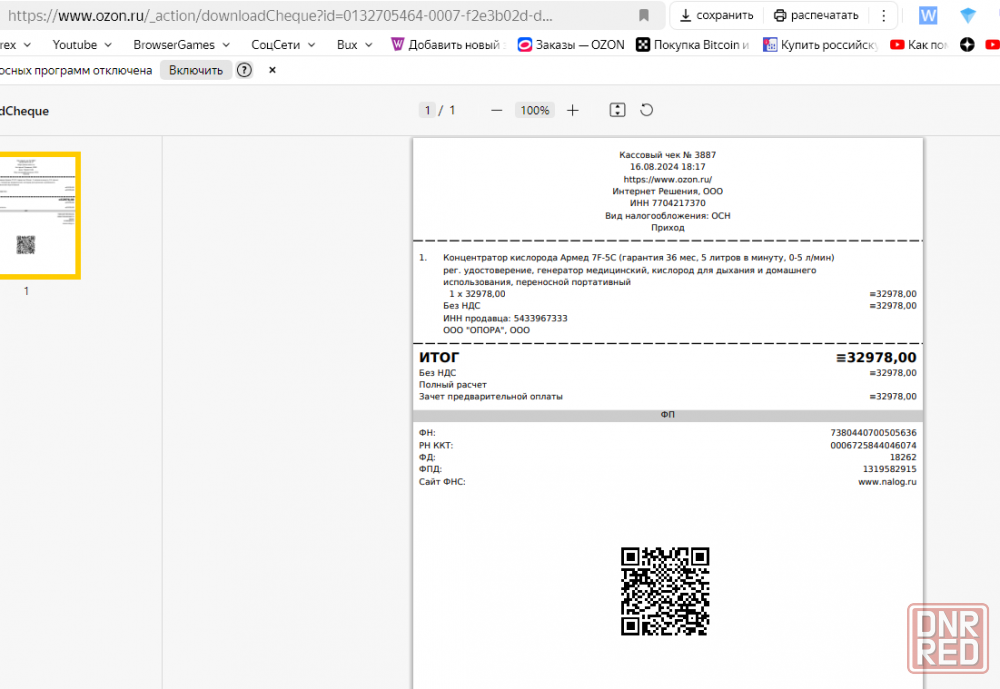Click the bookmark icon in address bar

click(x=643, y=15)
